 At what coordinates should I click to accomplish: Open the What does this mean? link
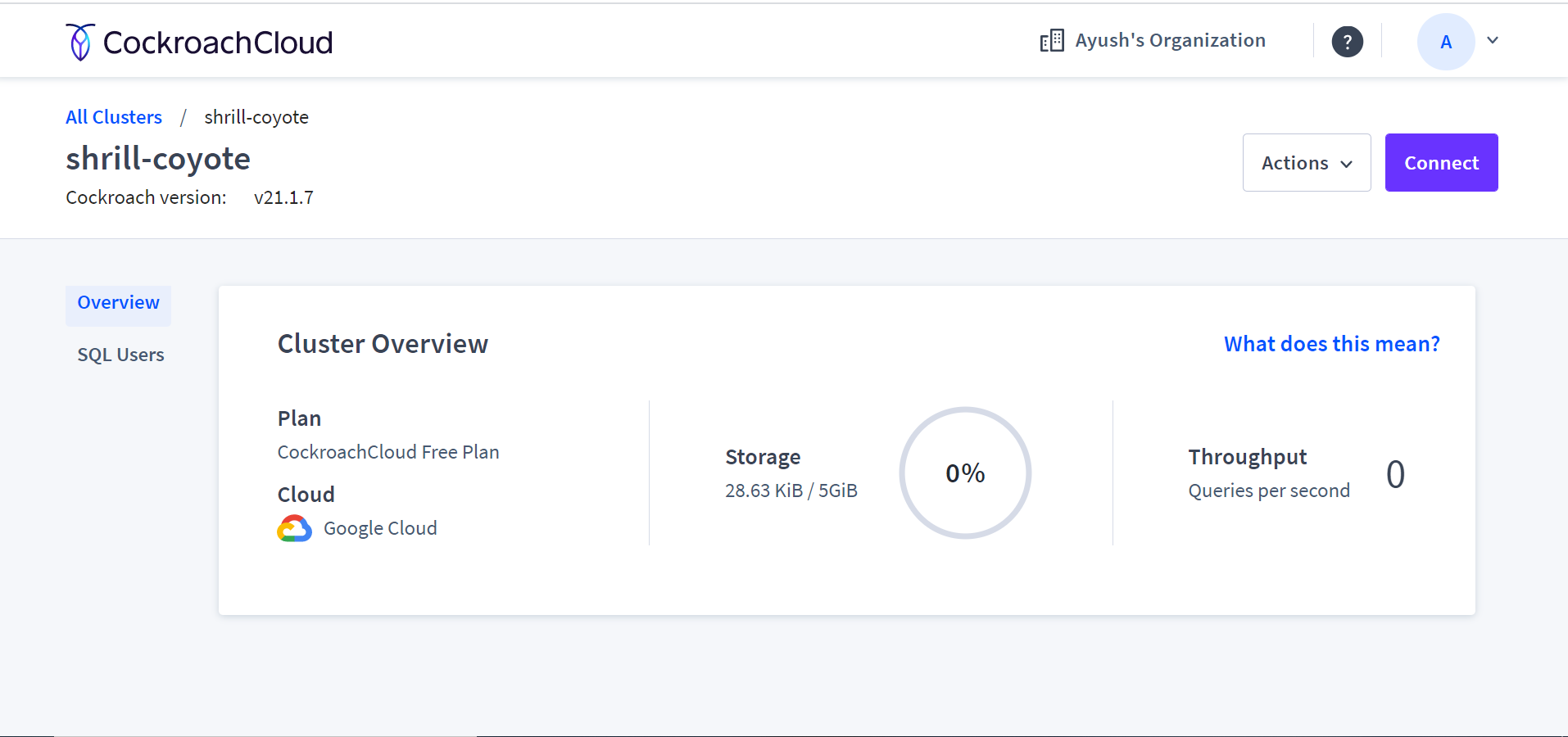1332,344
